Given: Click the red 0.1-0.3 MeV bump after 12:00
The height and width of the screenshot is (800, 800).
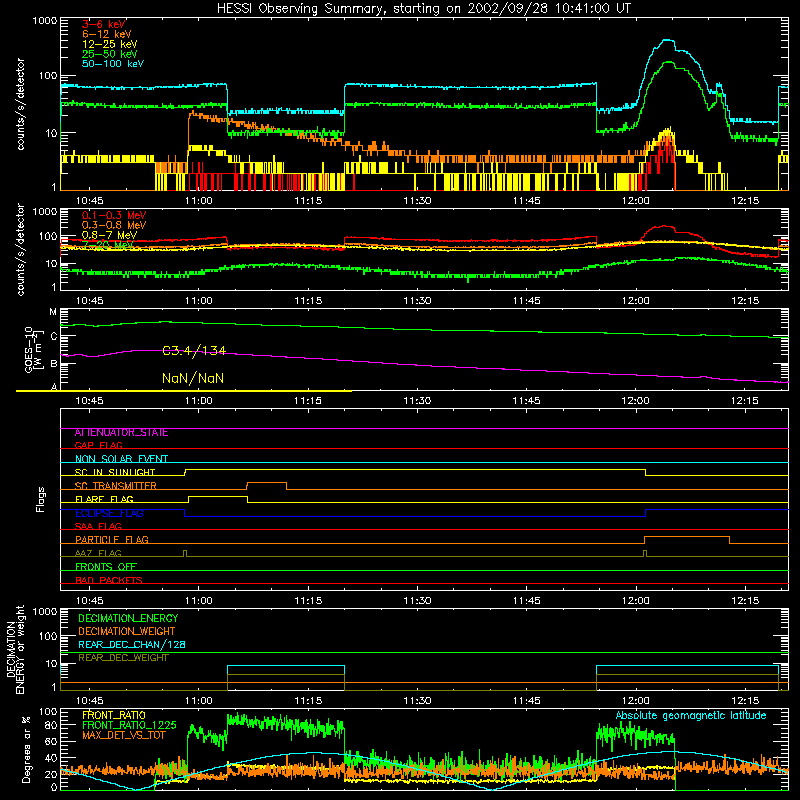Looking at the screenshot, I should 663,227.
